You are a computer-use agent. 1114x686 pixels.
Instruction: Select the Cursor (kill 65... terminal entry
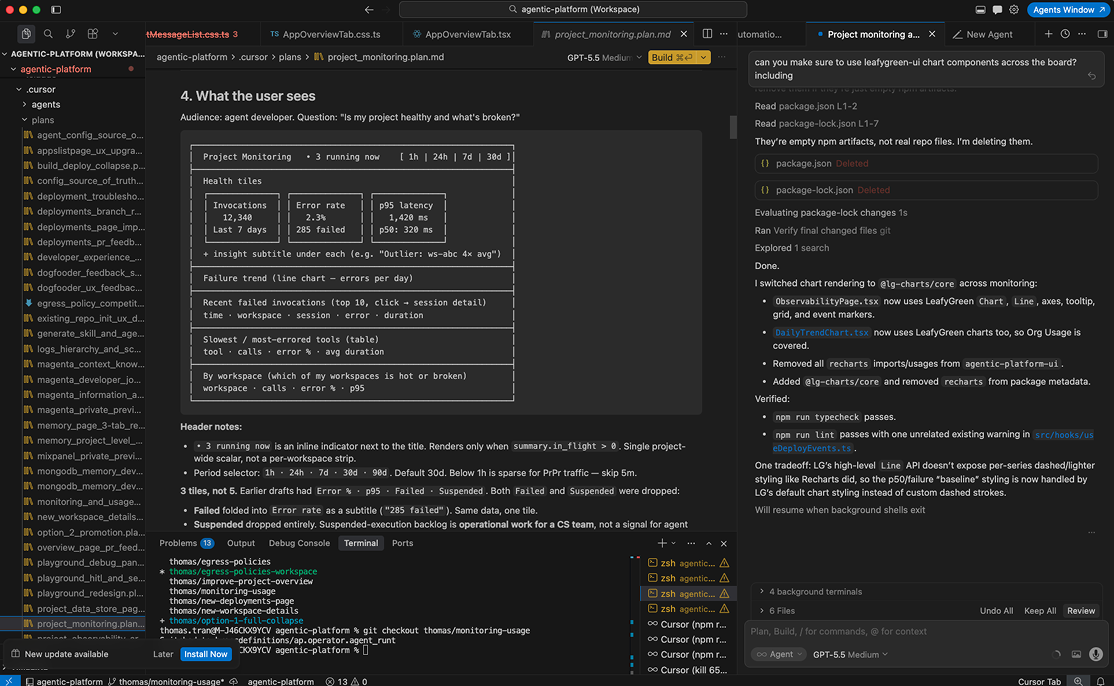(688, 670)
